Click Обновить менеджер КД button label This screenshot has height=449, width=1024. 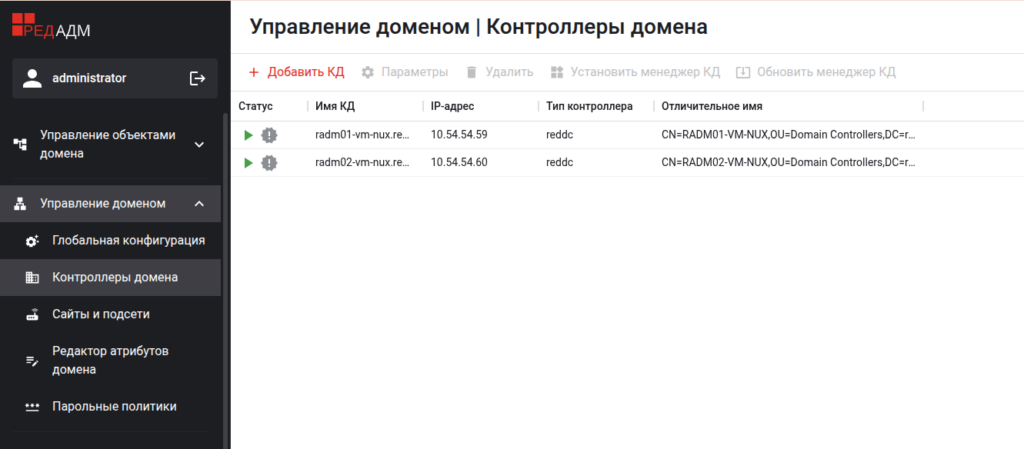tap(826, 72)
